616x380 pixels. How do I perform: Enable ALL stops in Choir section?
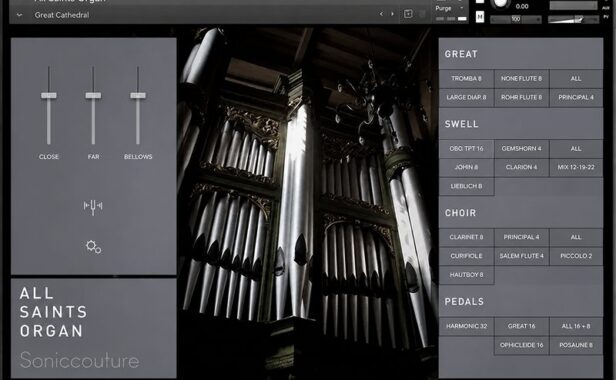click(x=576, y=237)
